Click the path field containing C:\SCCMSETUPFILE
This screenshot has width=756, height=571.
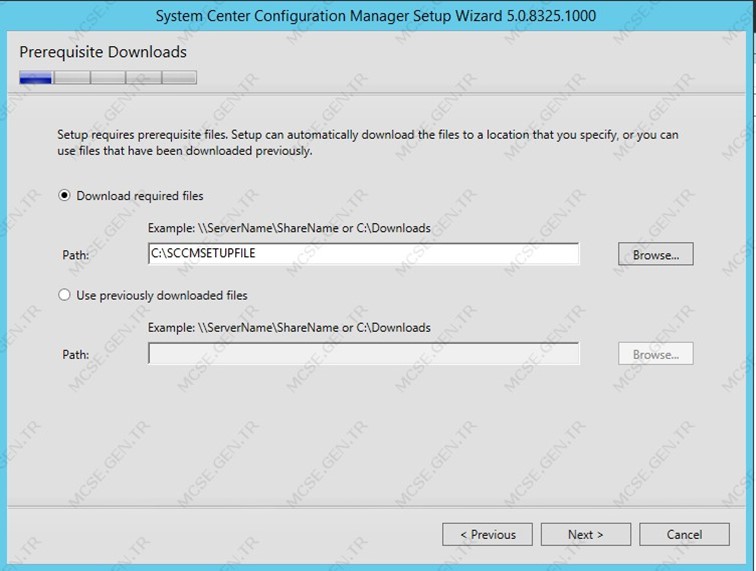(x=364, y=254)
